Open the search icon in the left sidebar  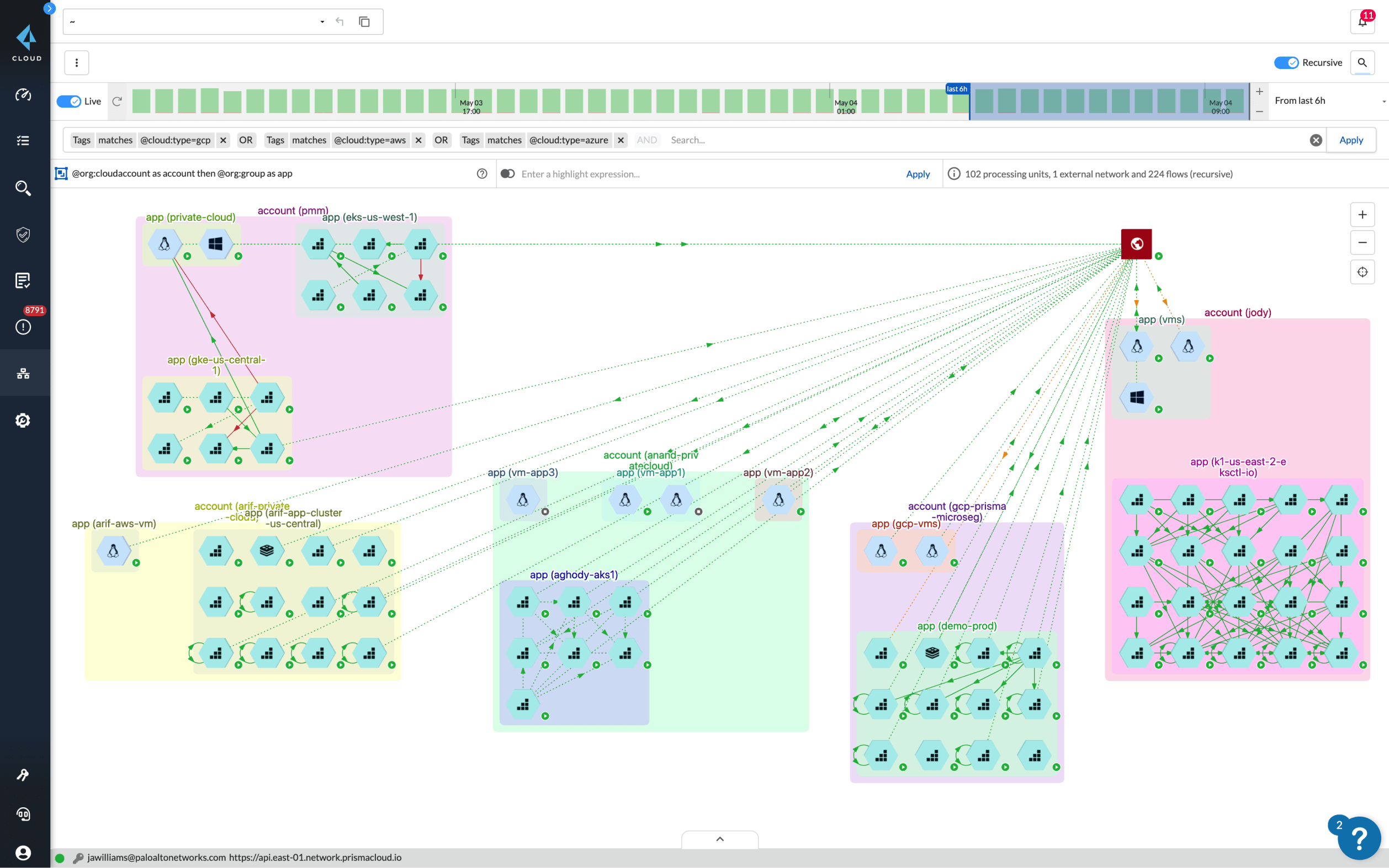click(23, 188)
